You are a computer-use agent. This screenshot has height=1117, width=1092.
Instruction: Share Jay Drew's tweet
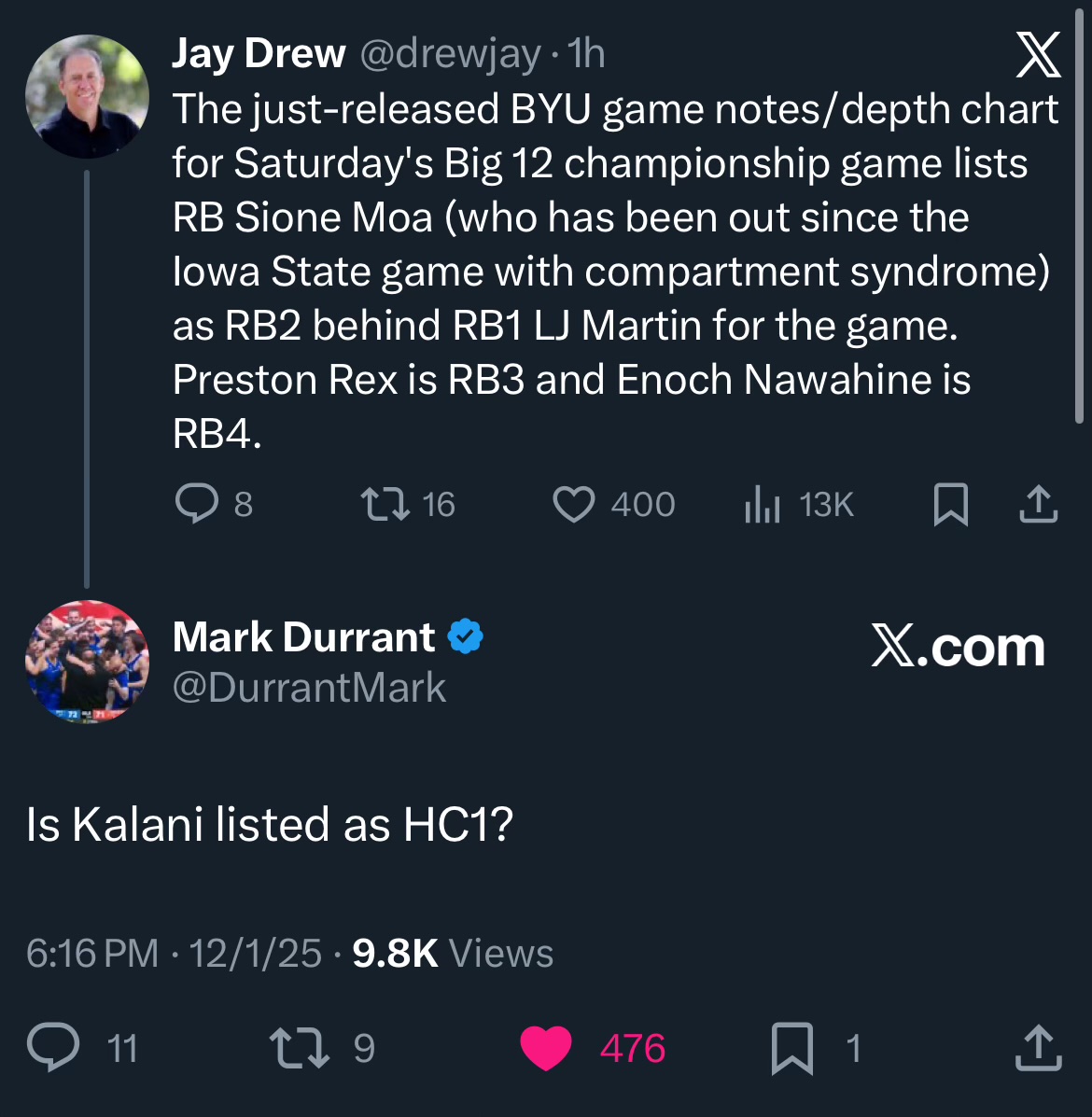(x=1038, y=504)
